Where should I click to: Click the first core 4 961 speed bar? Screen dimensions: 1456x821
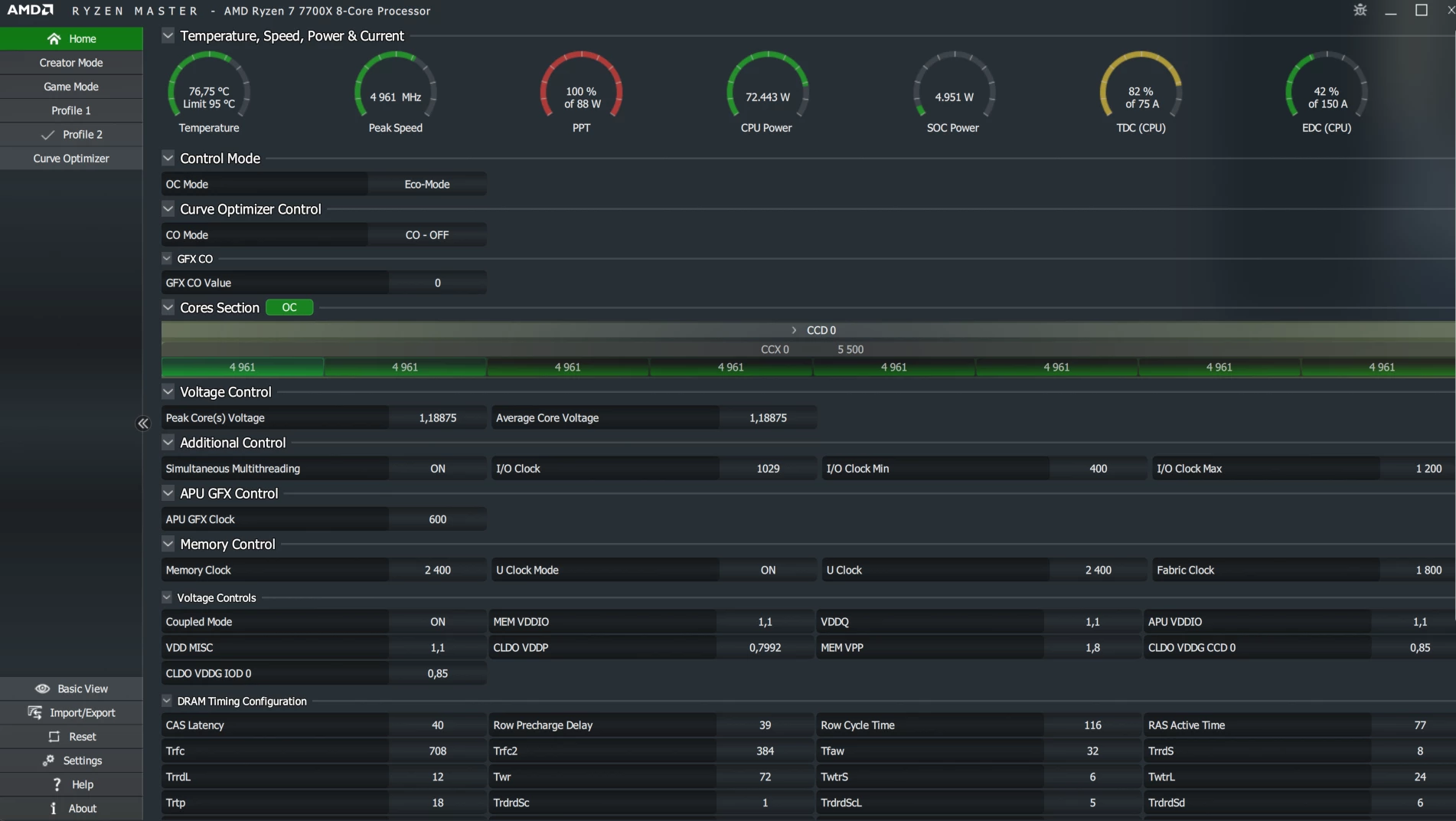click(243, 368)
